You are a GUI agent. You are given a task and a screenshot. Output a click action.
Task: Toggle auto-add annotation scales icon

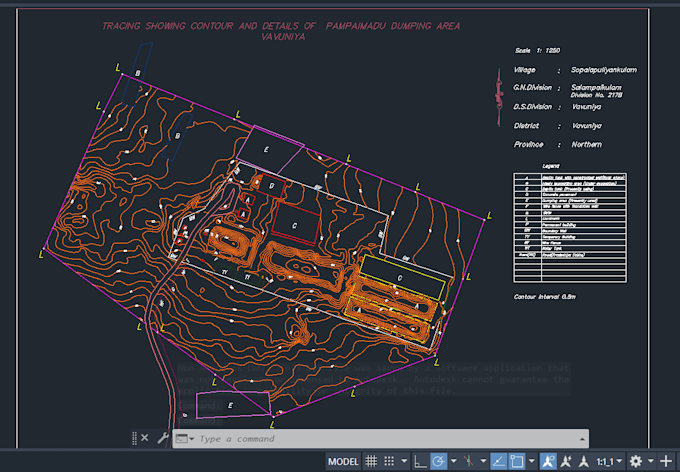tap(566, 462)
